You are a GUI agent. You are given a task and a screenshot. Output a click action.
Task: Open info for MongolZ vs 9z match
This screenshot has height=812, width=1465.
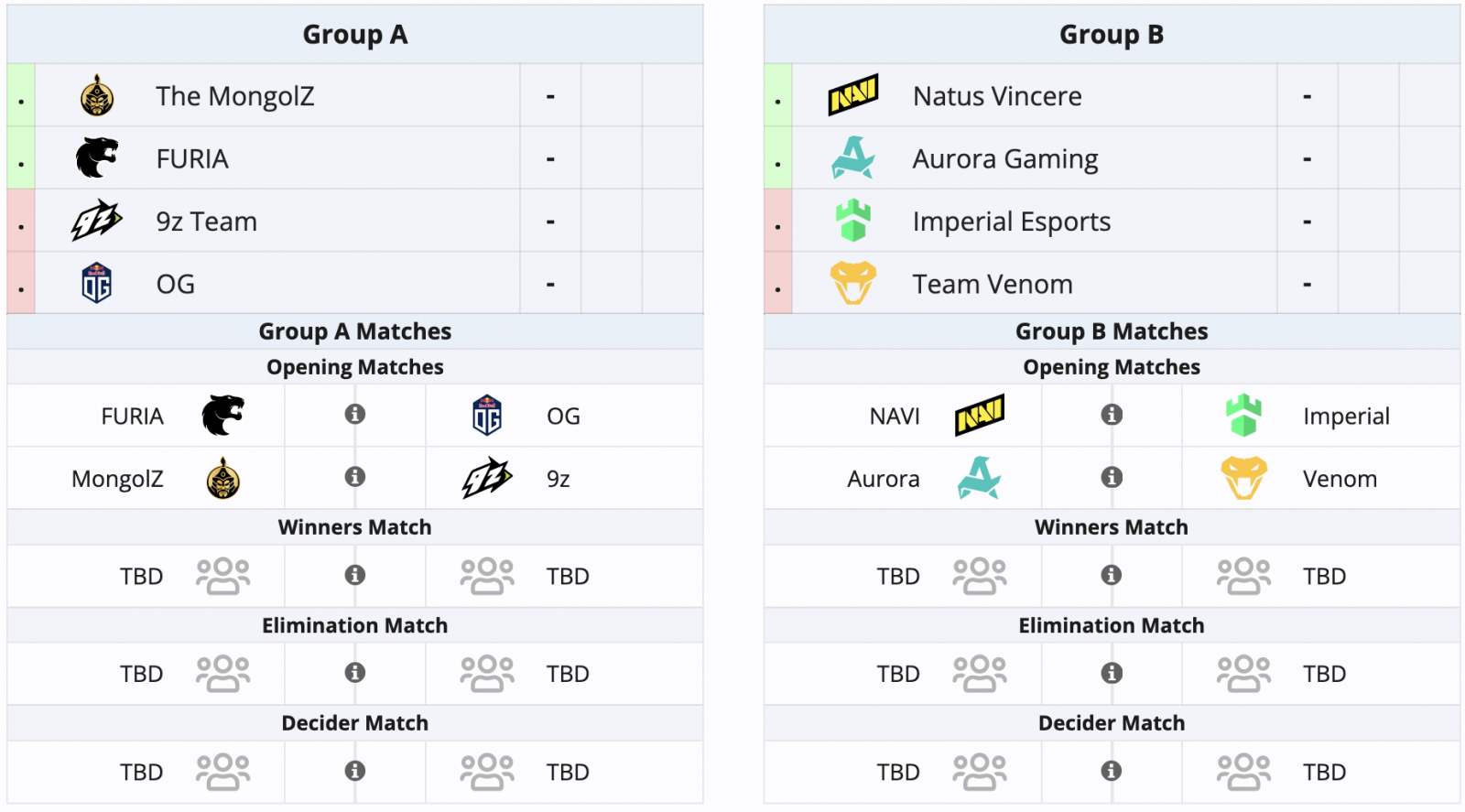click(x=355, y=477)
